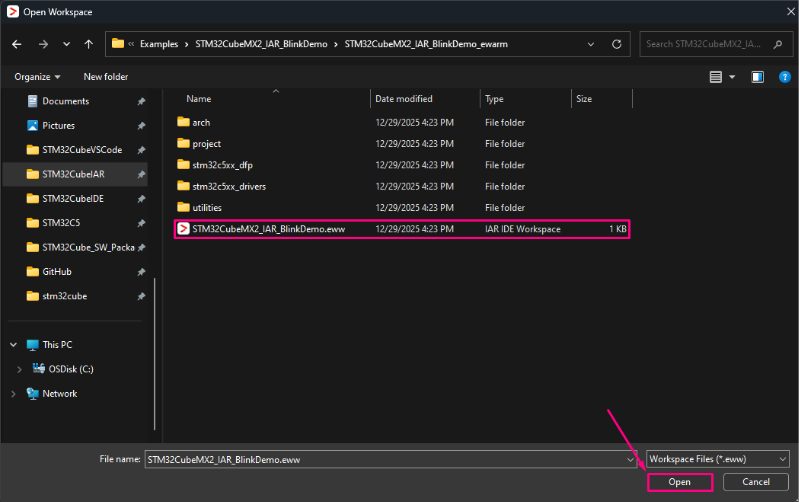Open the Organize menu
The height and width of the screenshot is (502, 799).
(37, 77)
